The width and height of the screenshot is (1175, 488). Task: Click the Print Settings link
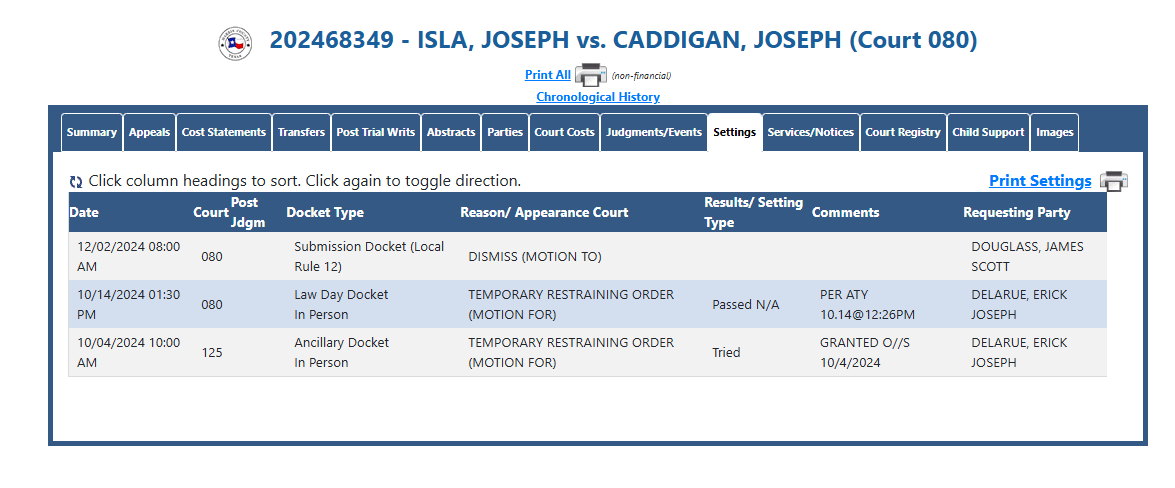pos(1040,181)
